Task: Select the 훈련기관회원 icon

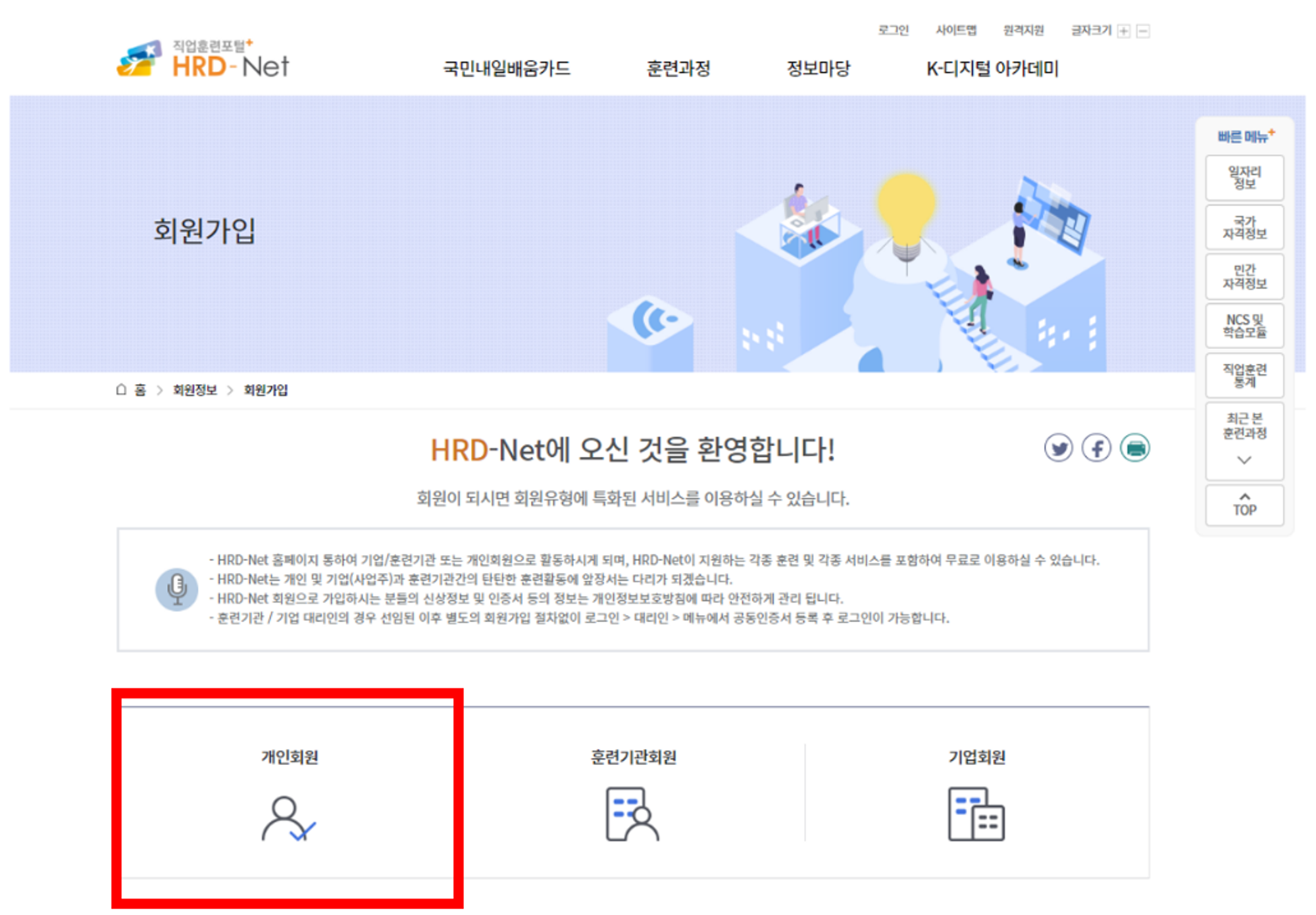Action: coord(632,814)
